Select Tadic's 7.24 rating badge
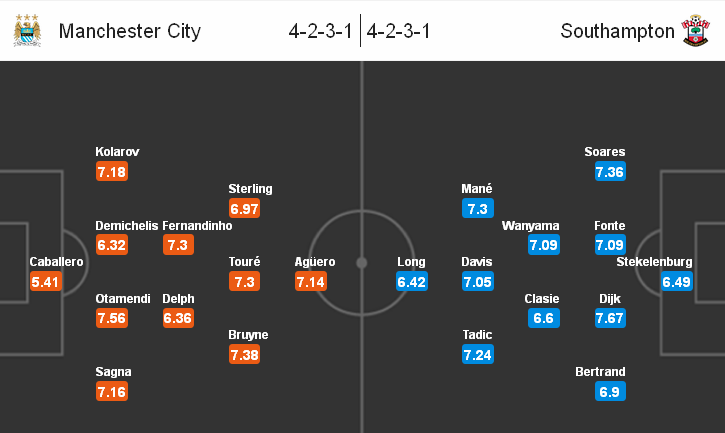Screen dimensions: 725x433 [x=478, y=355]
